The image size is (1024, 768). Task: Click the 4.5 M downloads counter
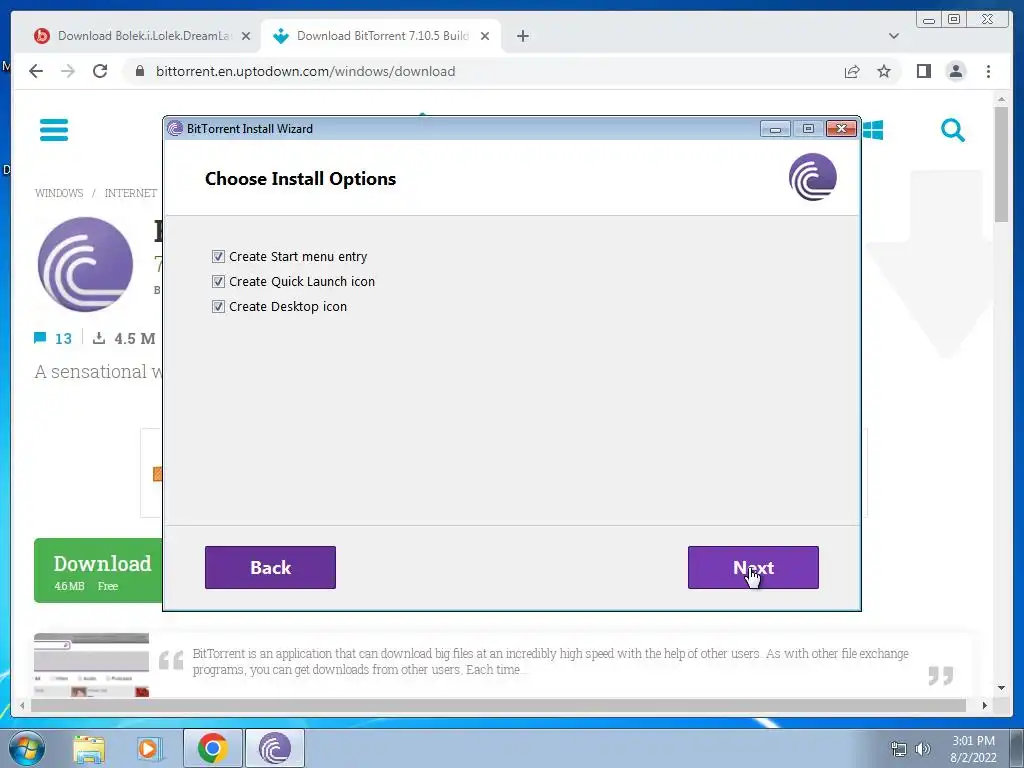124,338
